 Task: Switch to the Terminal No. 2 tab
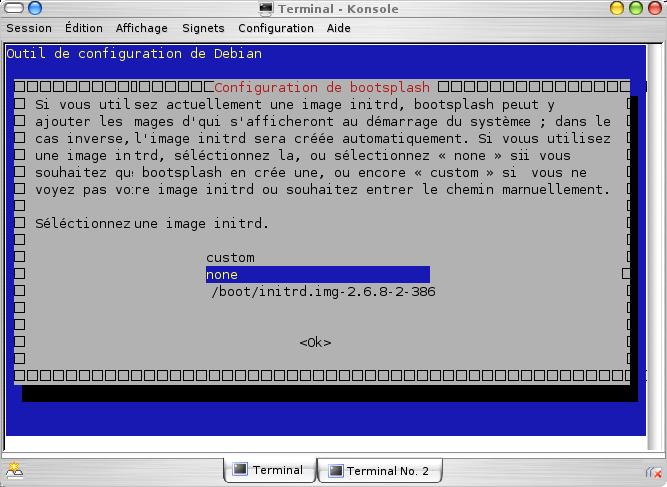[x=379, y=471]
